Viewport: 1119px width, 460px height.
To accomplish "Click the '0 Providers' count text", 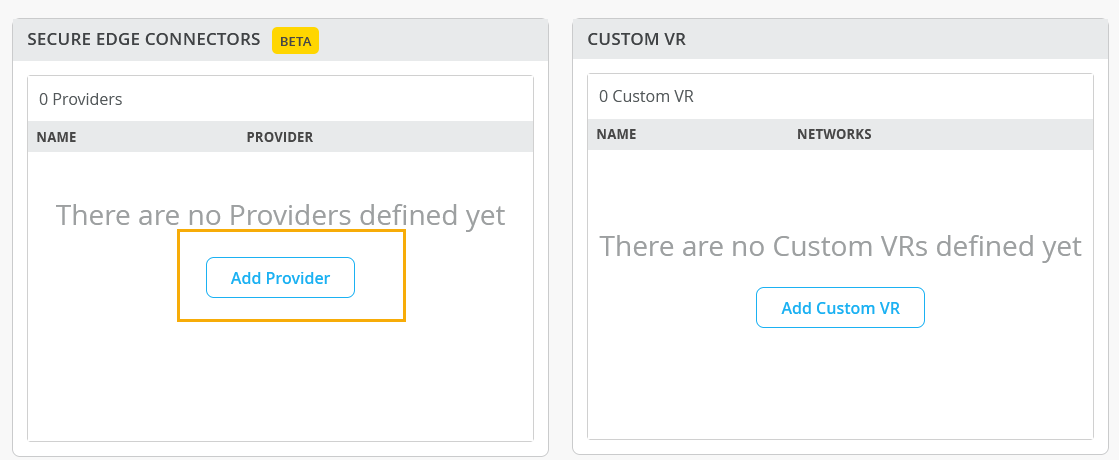I will (81, 99).
